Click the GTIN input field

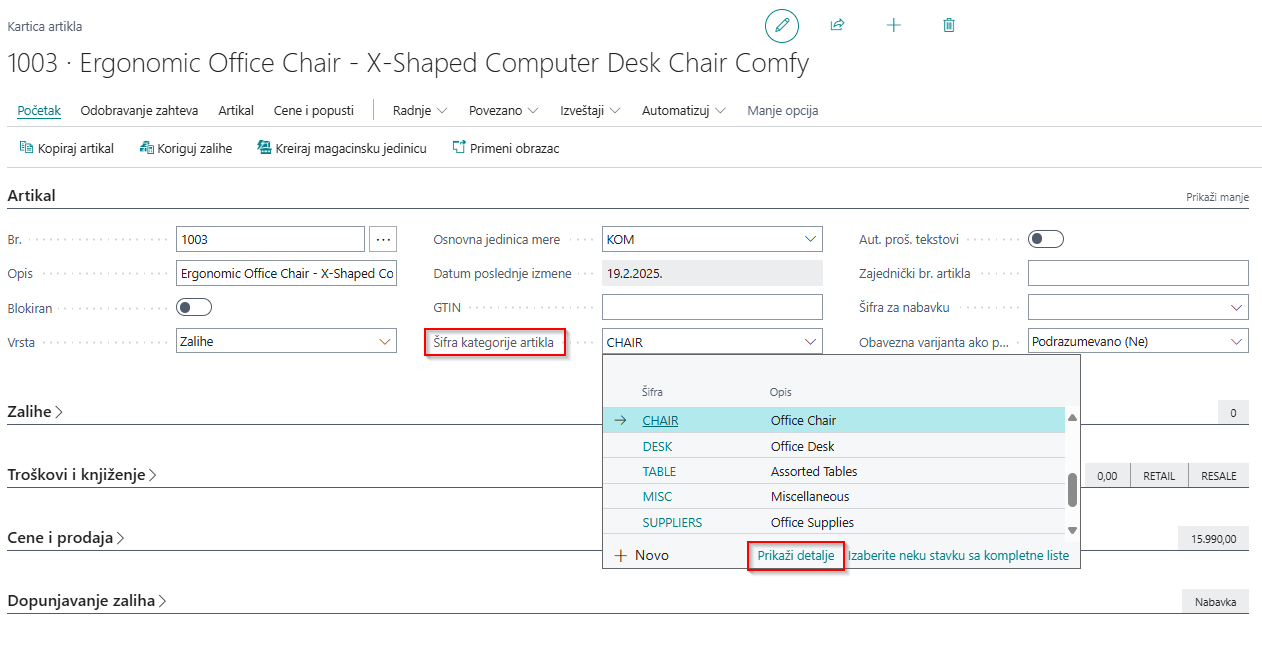712,307
